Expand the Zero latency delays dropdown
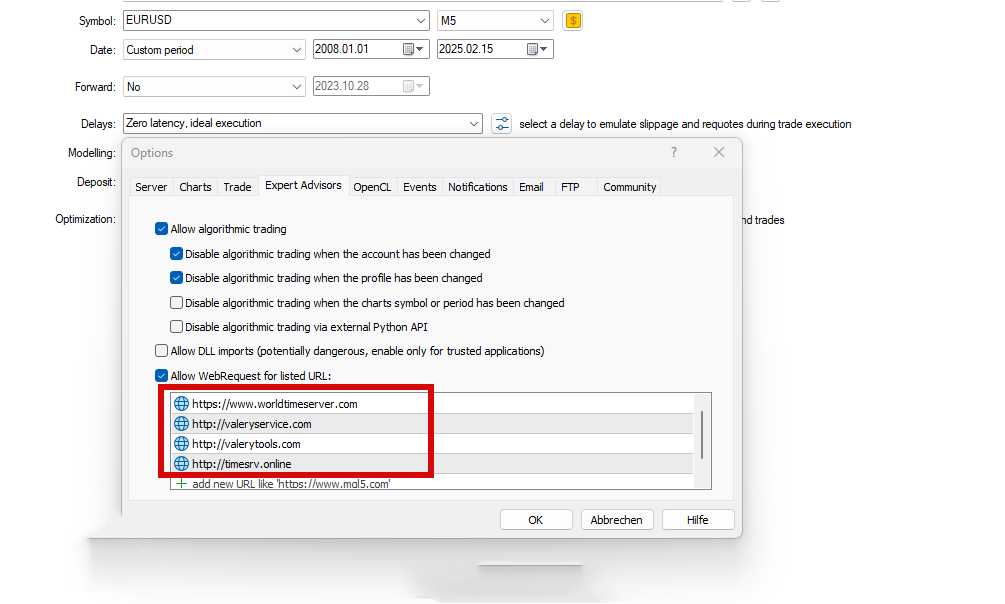This screenshot has height=604, width=1005. (x=474, y=124)
